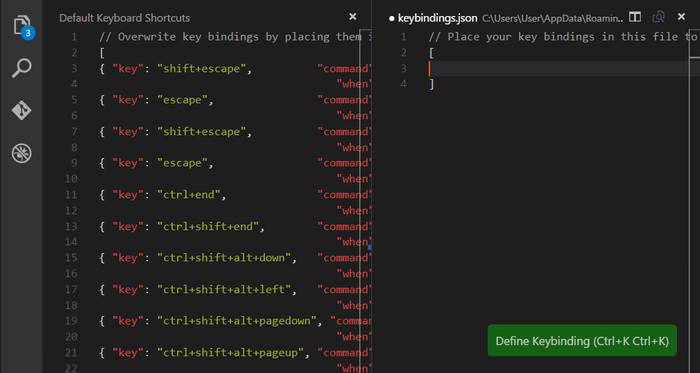Click the "when" text on line 12
This screenshot has width=700, height=373.
[354, 211]
